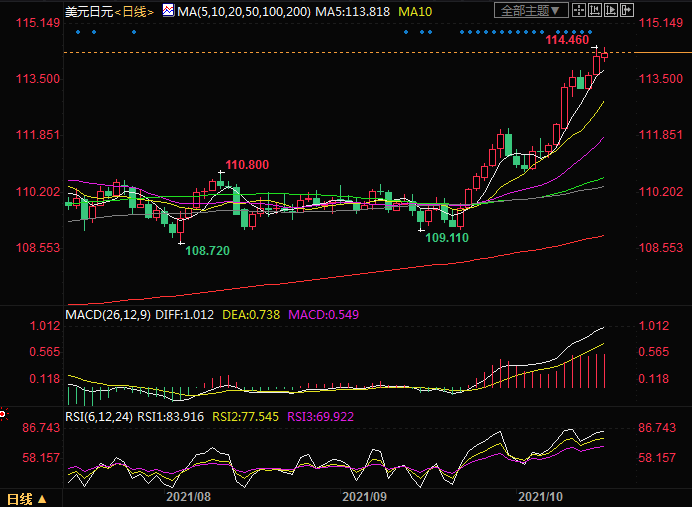The width and height of the screenshot is (692, 507).
Task: Click the indicator icon before MA parameters
Action: [168, 11]
